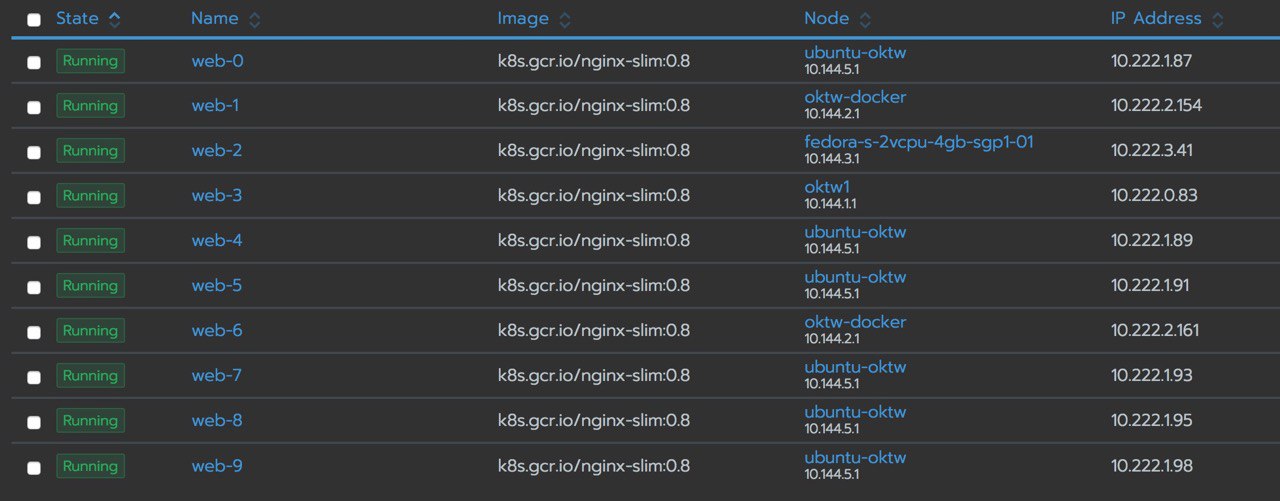Select IP address 10.222.1.91
The height and width of the screenshot is (501, 1280).
[x=1151, y=286]
